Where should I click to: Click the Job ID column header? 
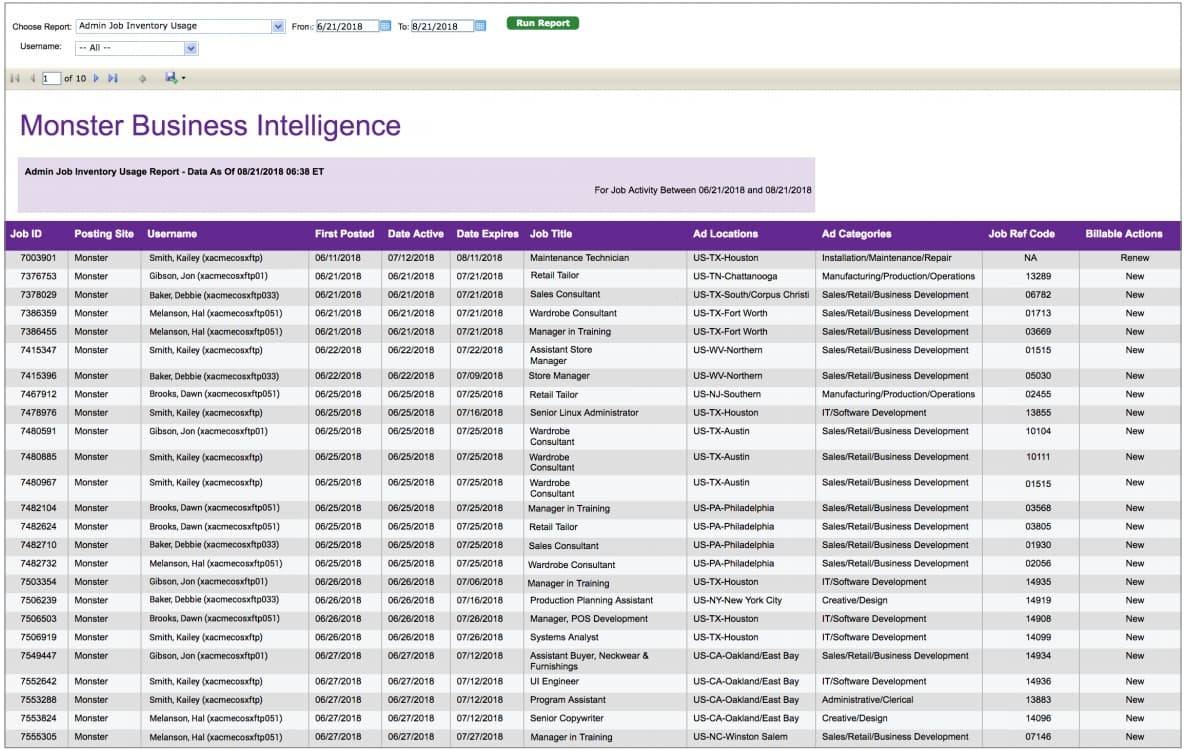(26, 234)
